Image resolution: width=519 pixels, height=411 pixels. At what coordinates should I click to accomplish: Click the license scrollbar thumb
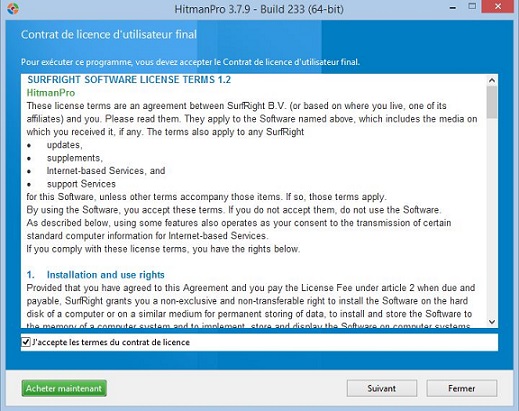point(492,102)
